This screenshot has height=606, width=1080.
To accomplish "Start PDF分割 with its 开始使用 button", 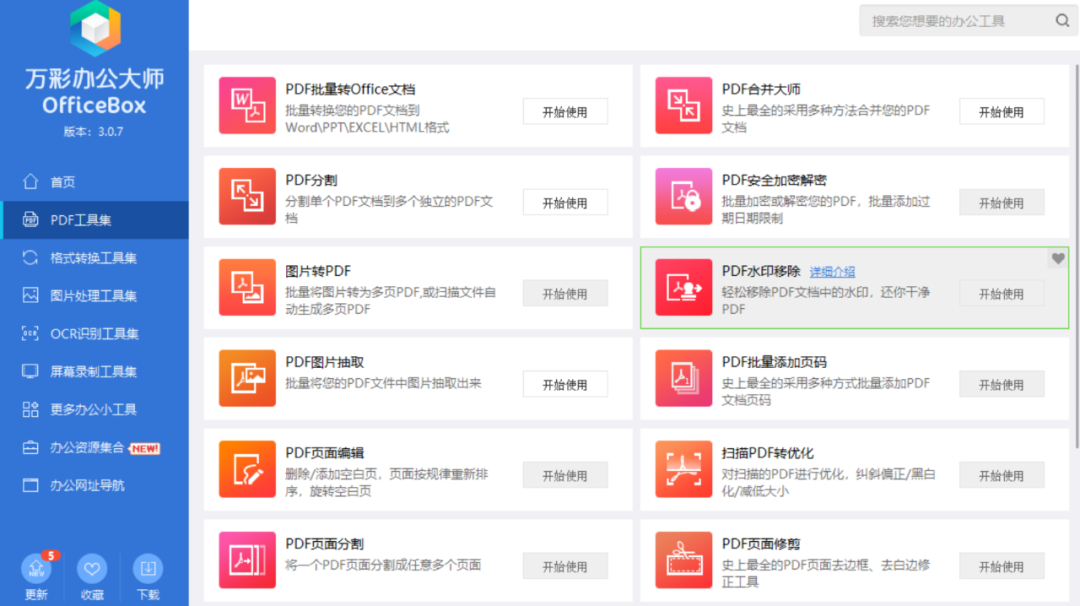I will 565,202.
